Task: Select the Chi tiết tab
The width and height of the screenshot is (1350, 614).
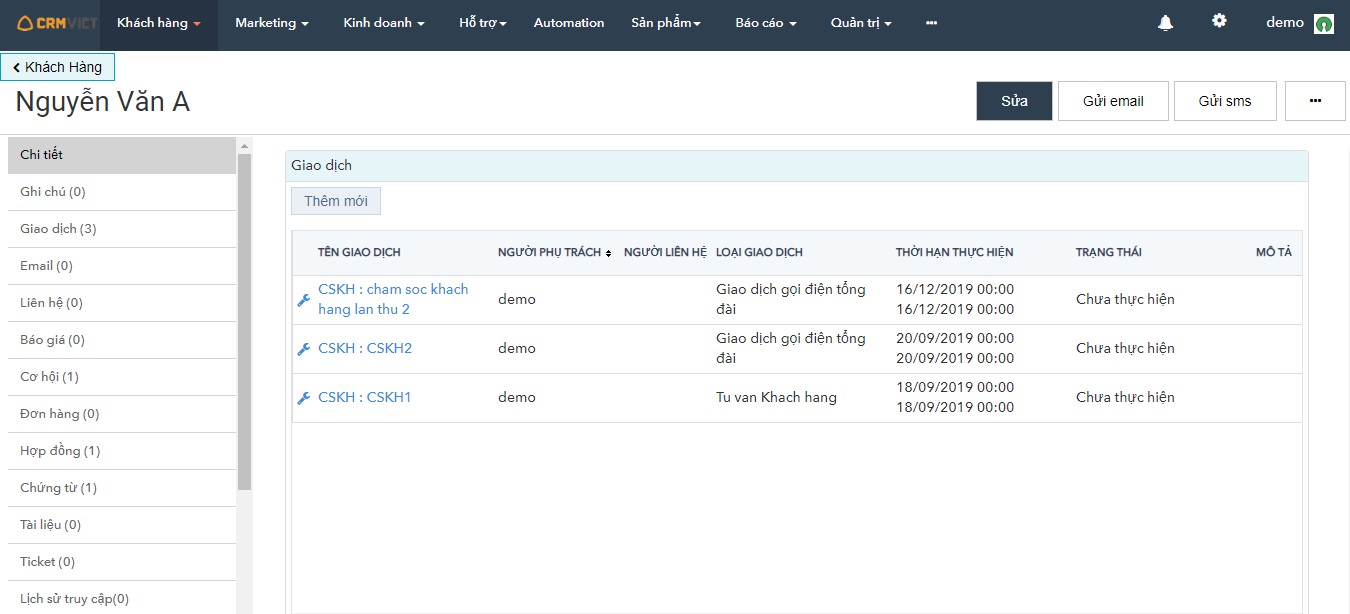Action: click(x=122, y=155)
